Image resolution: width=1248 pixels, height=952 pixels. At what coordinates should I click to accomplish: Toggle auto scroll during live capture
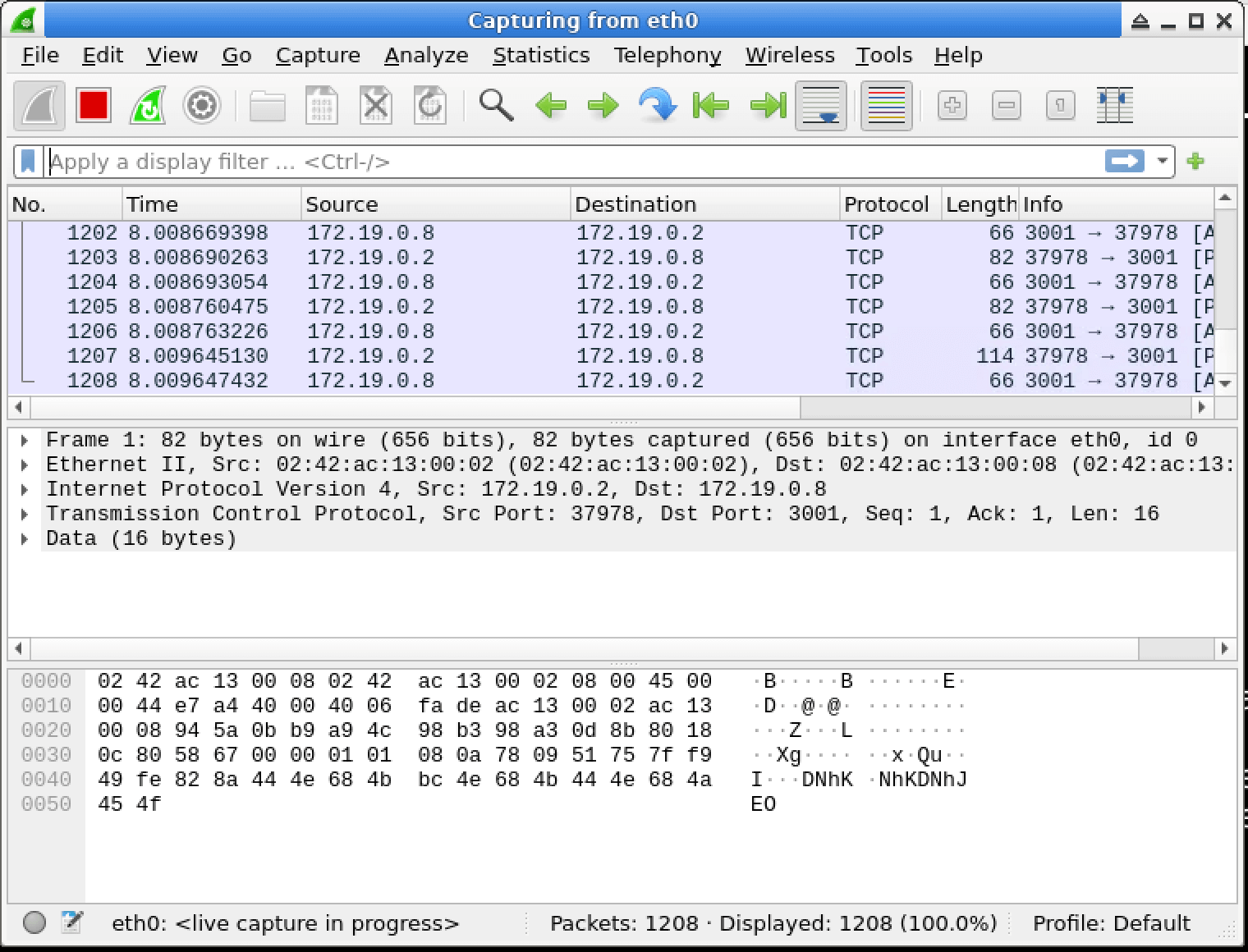point(821,106)
